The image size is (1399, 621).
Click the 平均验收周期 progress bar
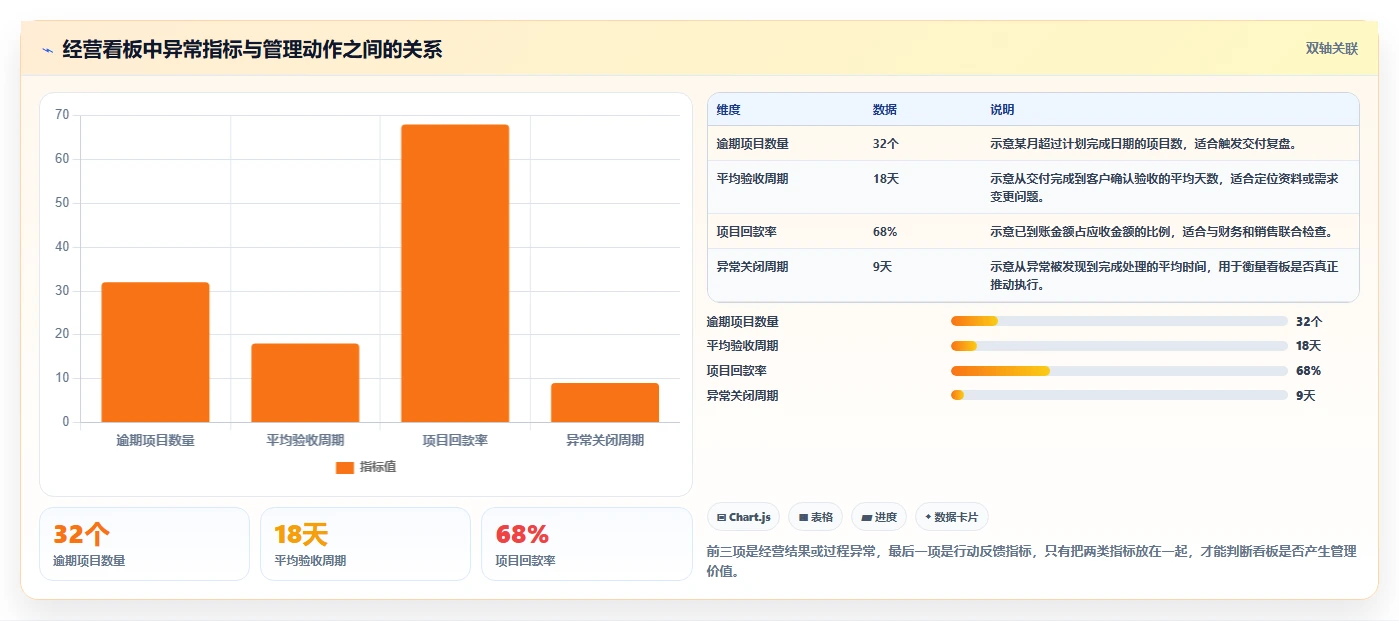[x=1119, y=346]
